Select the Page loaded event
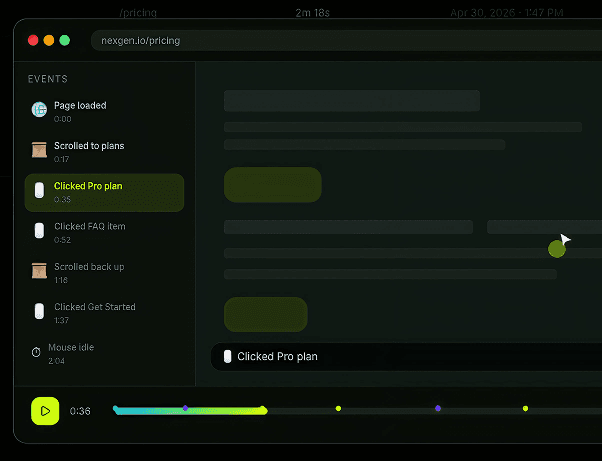 tap(104, 112)
